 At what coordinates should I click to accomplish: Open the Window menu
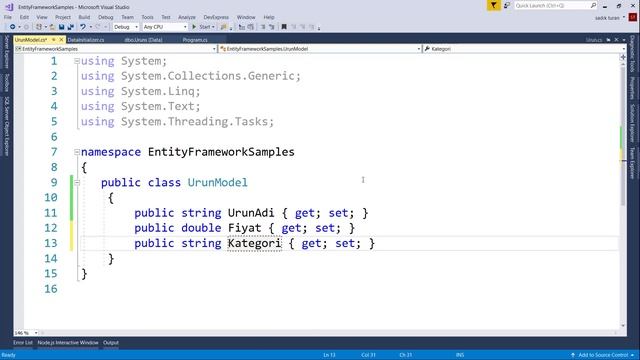pos(246,17)
